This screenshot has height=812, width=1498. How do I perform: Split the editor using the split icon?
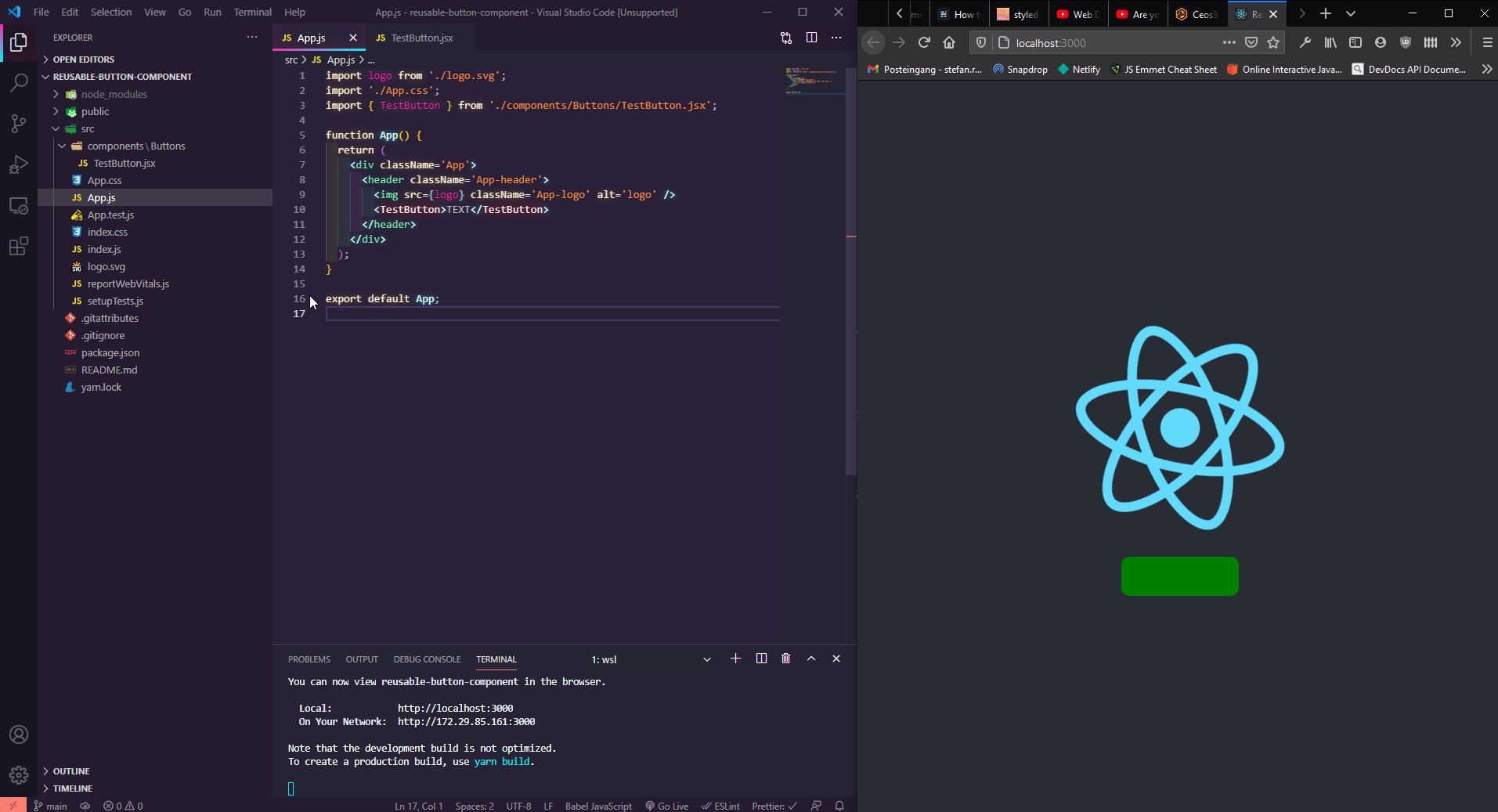(812, 37)
